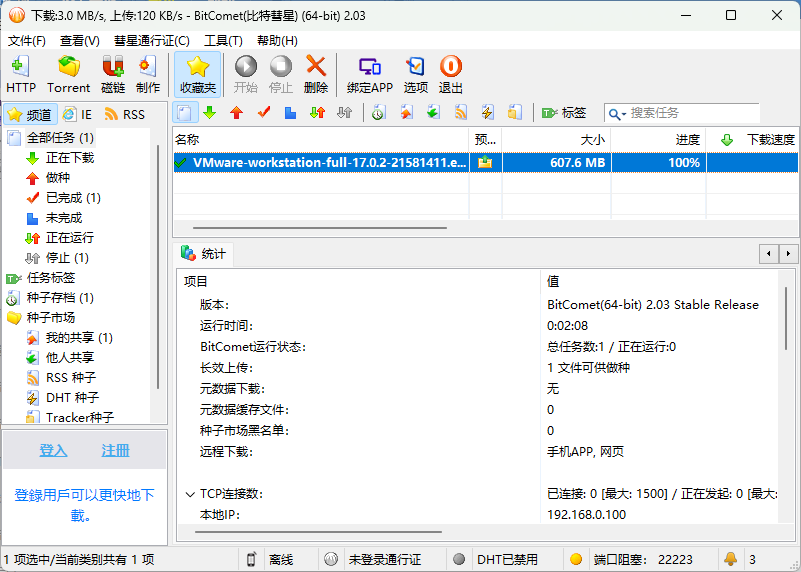The height and width of the screenshot is (572, 801).
Task: Select the VMware-workstation-full task row
Action: (x=485, y=163)
